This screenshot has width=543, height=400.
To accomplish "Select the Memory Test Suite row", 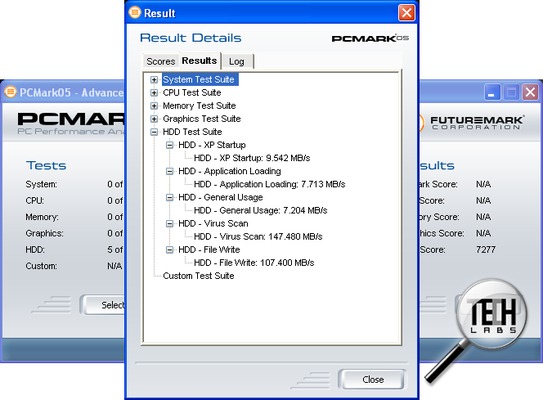I will (x=199, y=106).
